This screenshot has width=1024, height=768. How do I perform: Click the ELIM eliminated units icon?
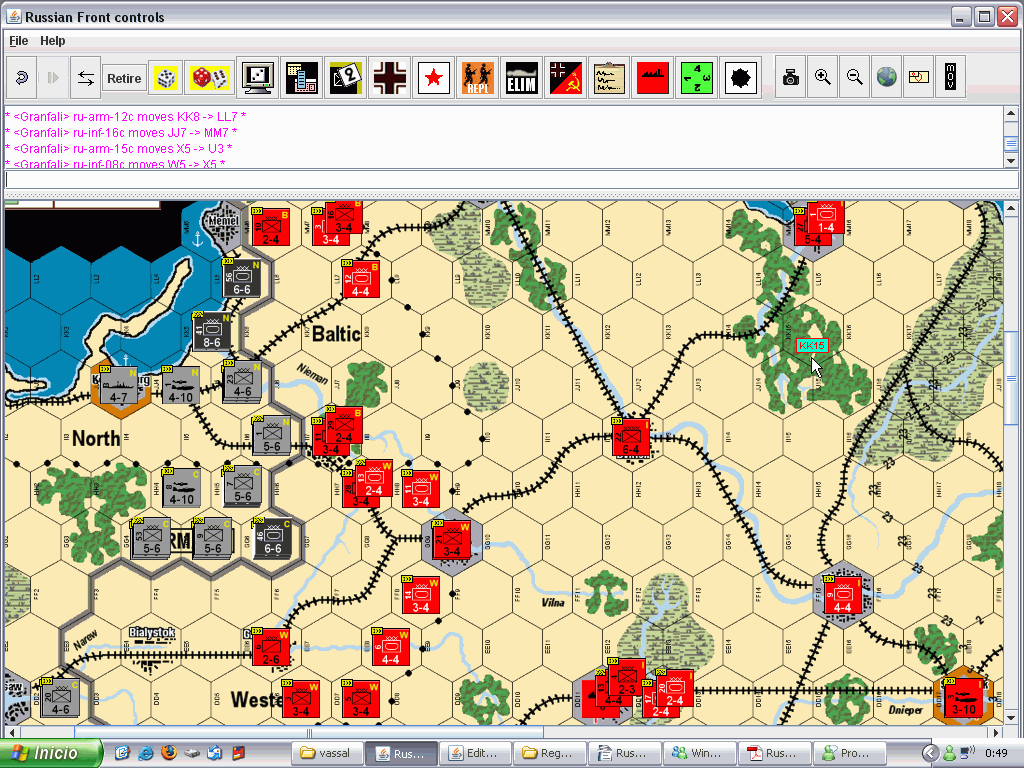tap(521, 78)
